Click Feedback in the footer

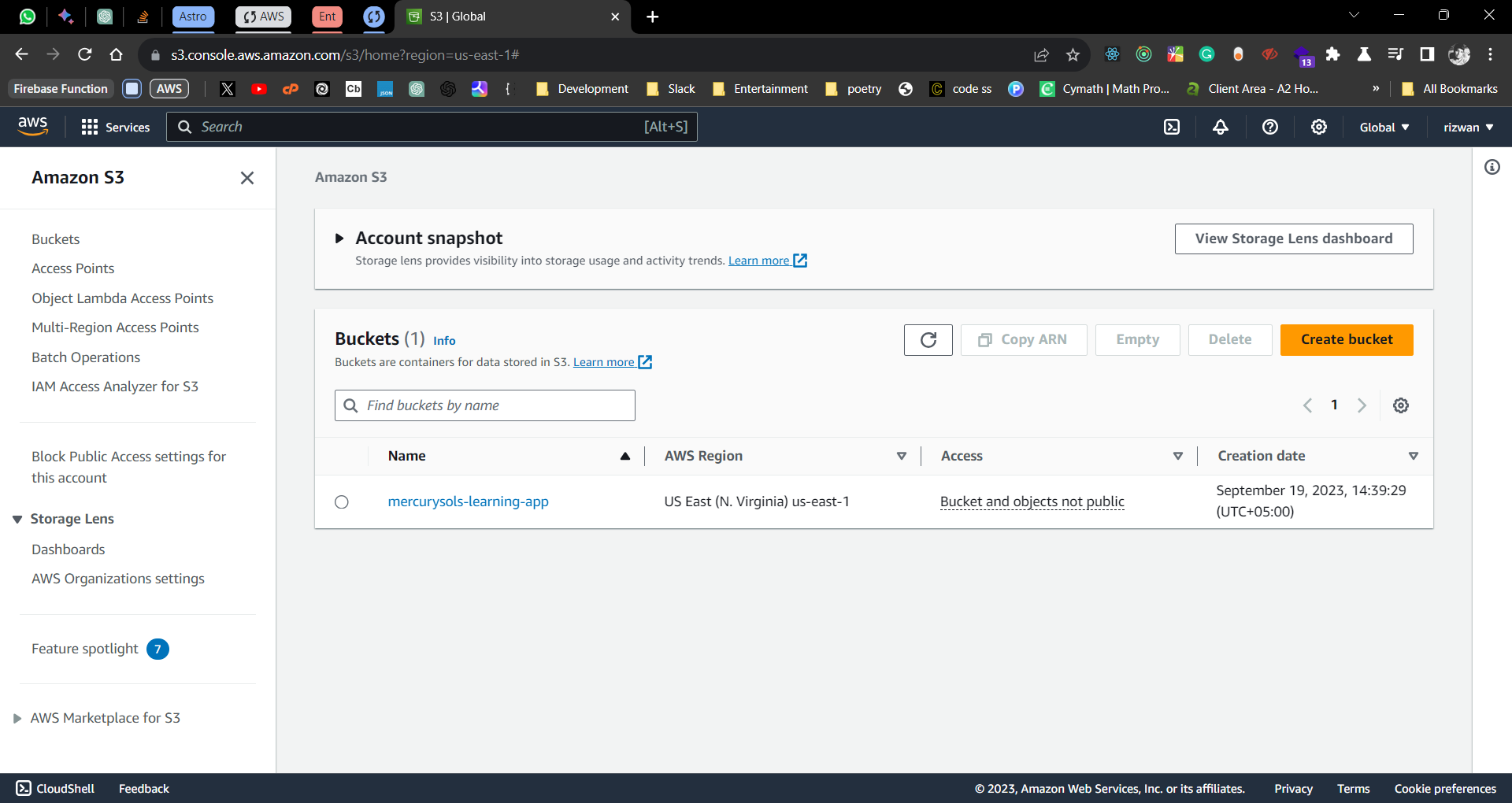click(144, 789)
